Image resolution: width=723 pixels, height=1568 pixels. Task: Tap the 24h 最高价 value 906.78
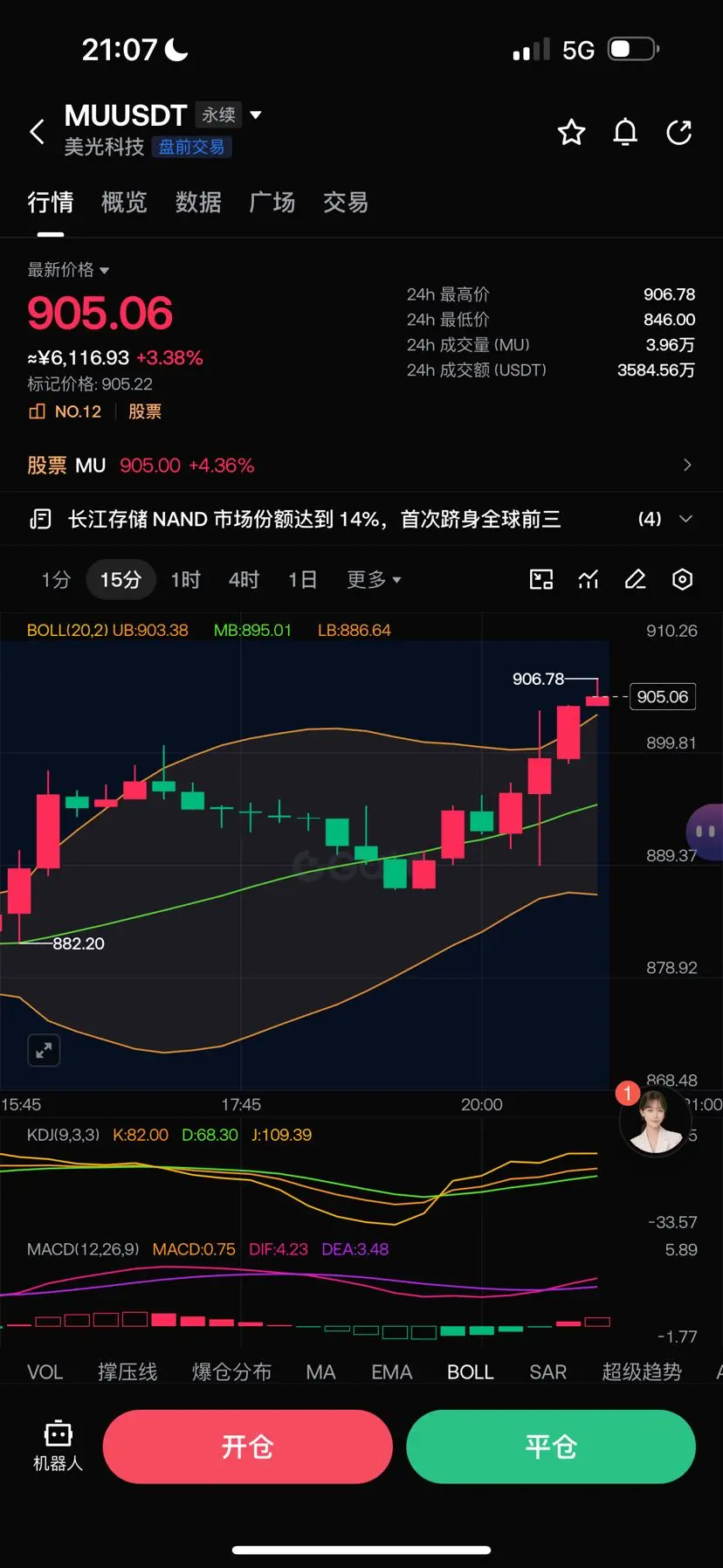[x=670, y=294]
